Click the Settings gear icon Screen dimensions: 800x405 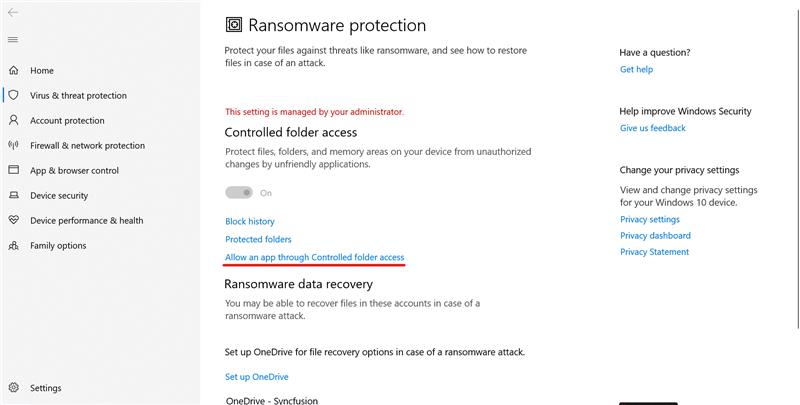coord(14,388)
